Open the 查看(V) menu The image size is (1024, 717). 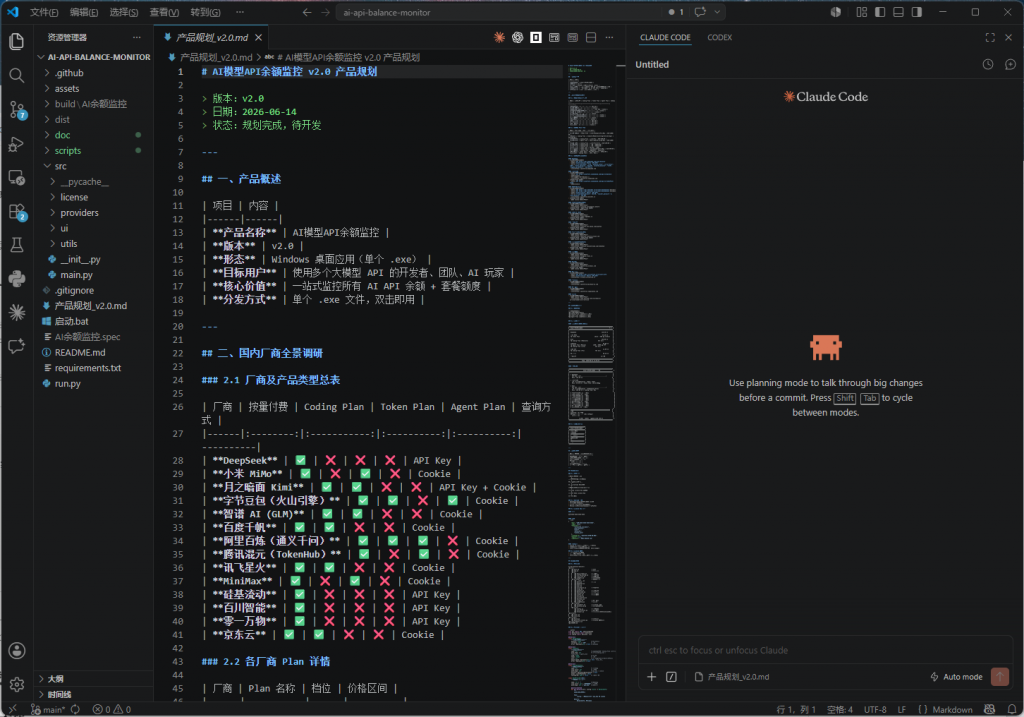(164, 12)
